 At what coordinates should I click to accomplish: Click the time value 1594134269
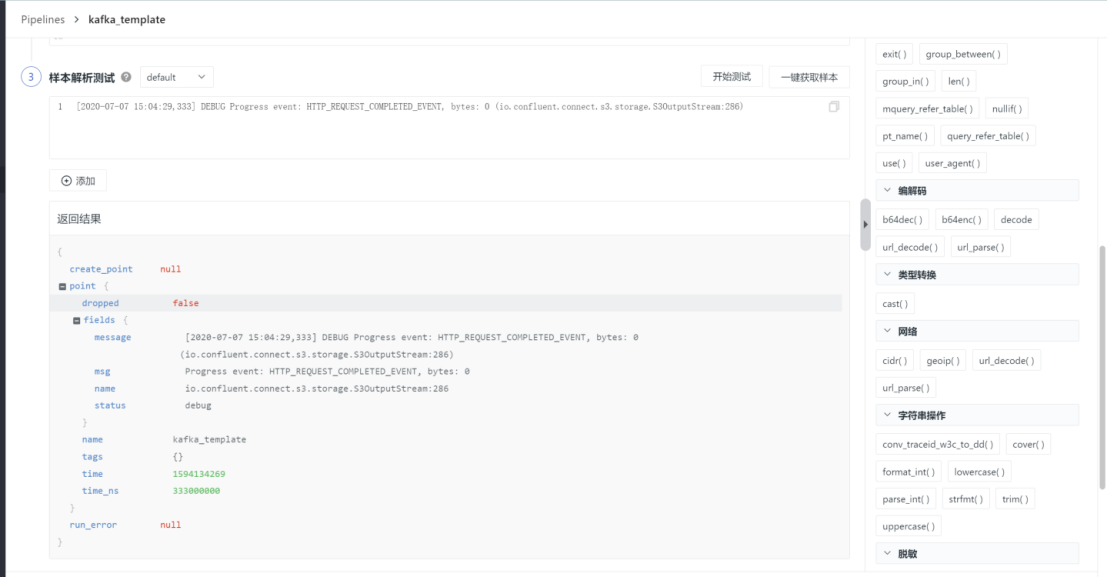(199, 474)
